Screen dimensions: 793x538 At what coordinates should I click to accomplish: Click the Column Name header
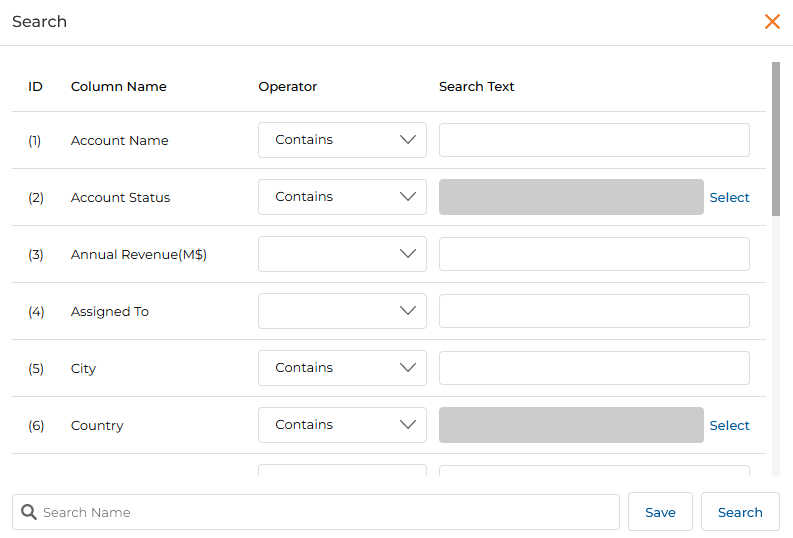tap(118, 86)
